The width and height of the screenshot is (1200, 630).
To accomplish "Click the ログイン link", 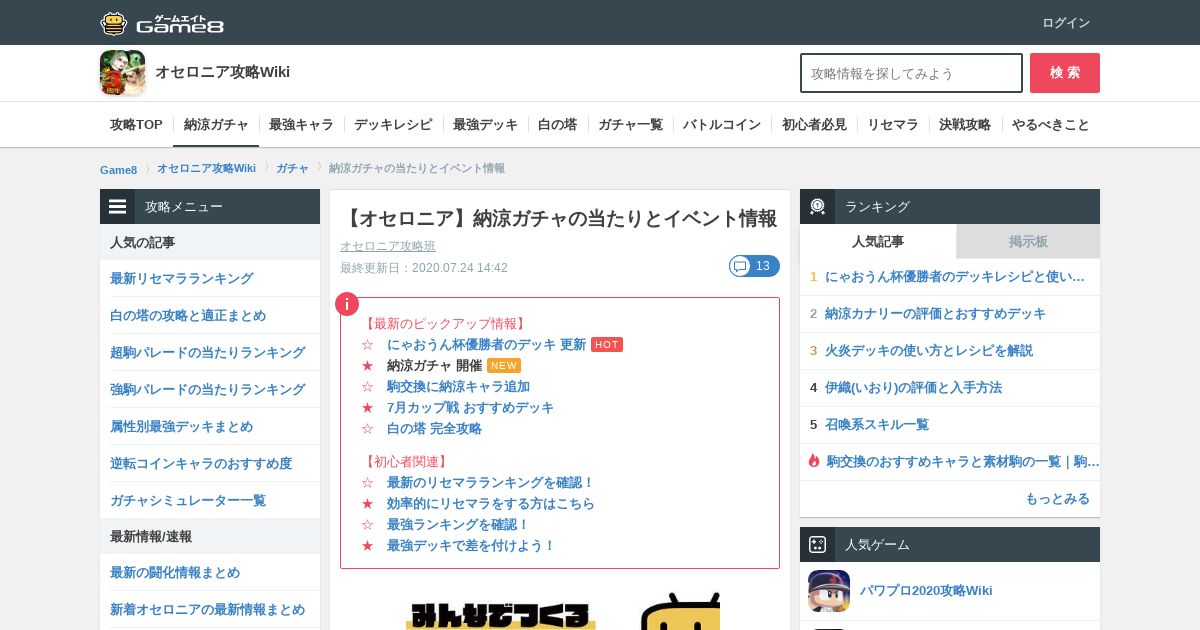I will 1066,23.
